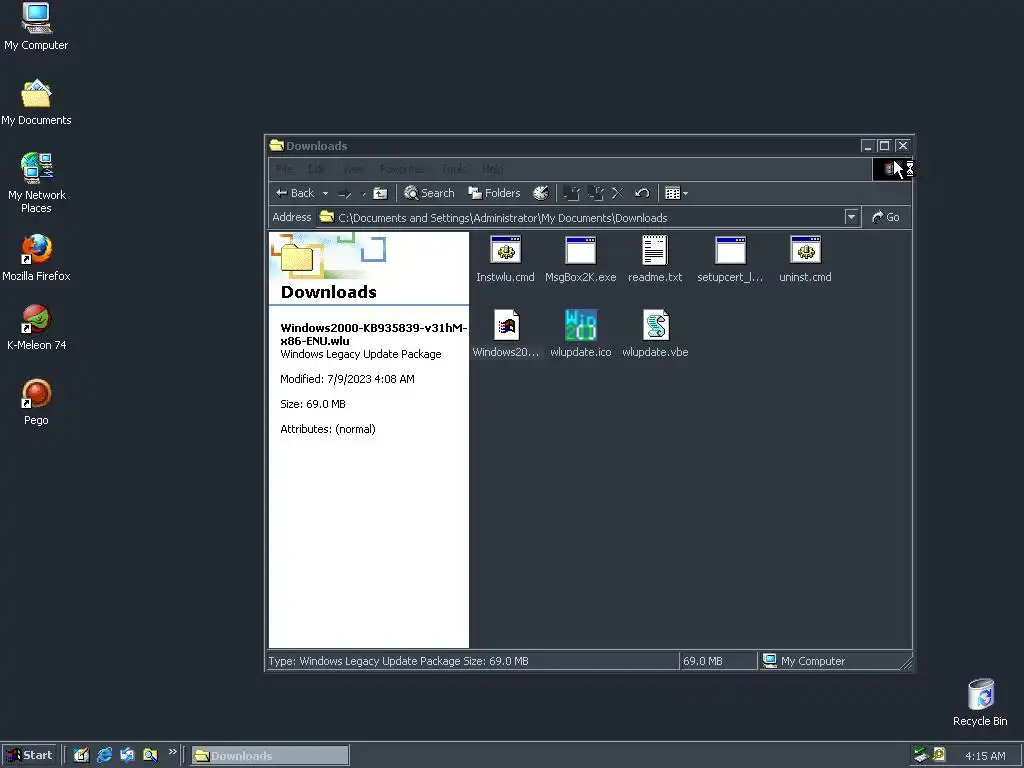Open My Computer desktop icon

coord(36,27)
